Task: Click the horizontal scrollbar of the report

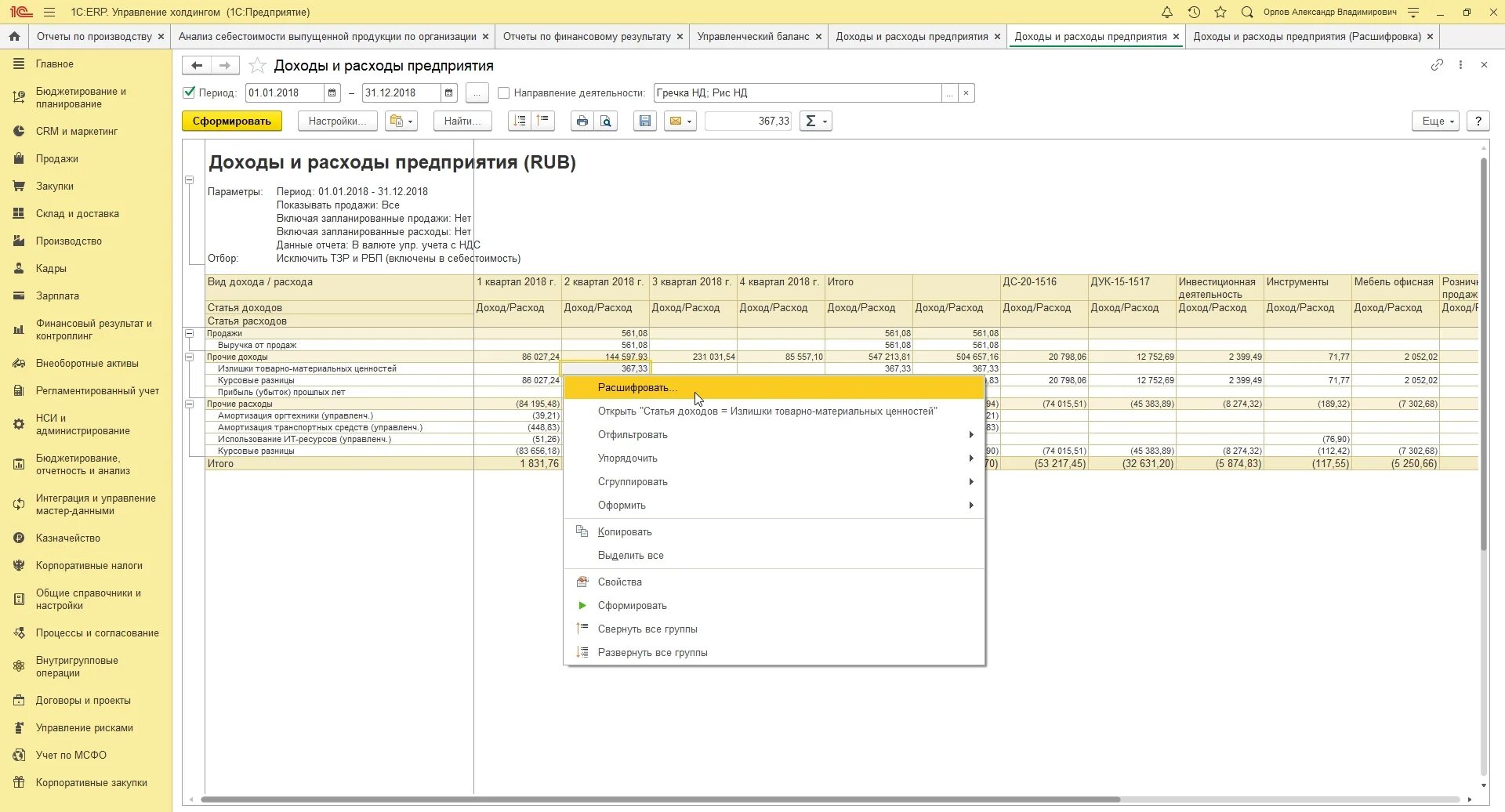Action: point(661,799)
